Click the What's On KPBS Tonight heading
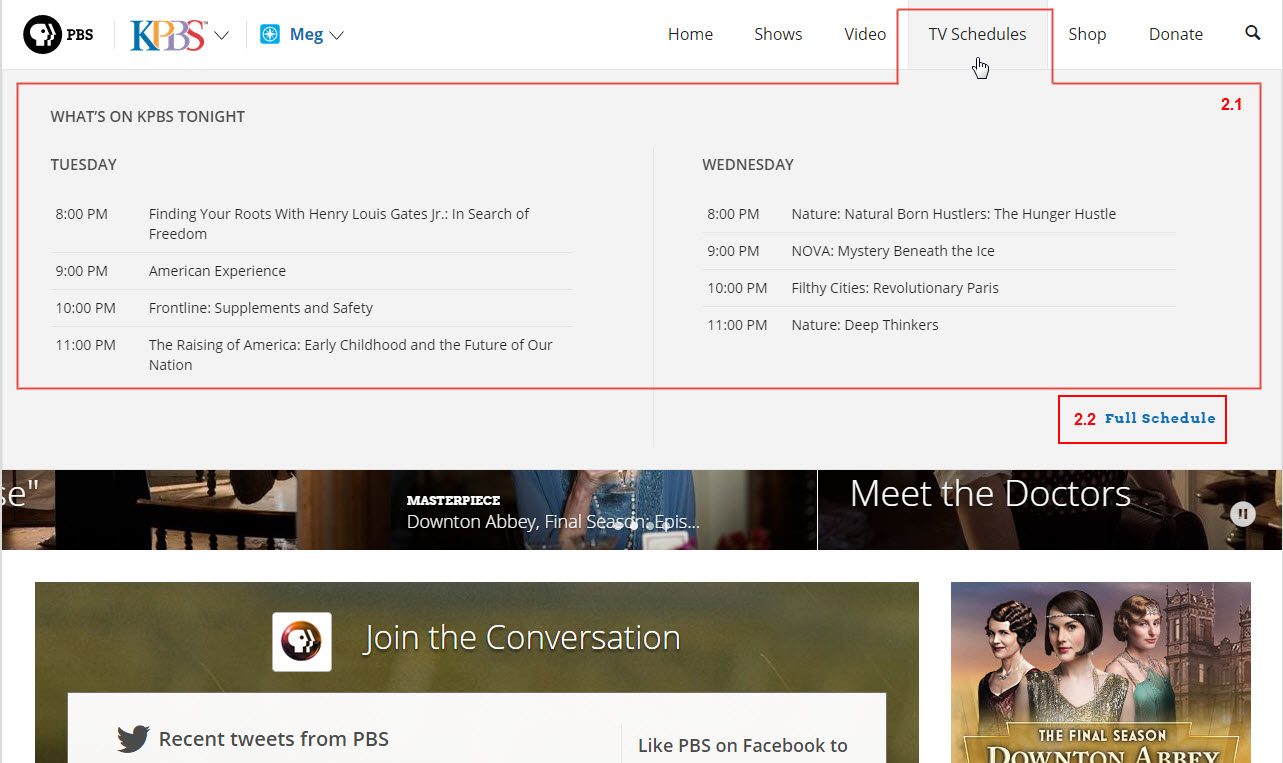 click(x=148, y=117)
